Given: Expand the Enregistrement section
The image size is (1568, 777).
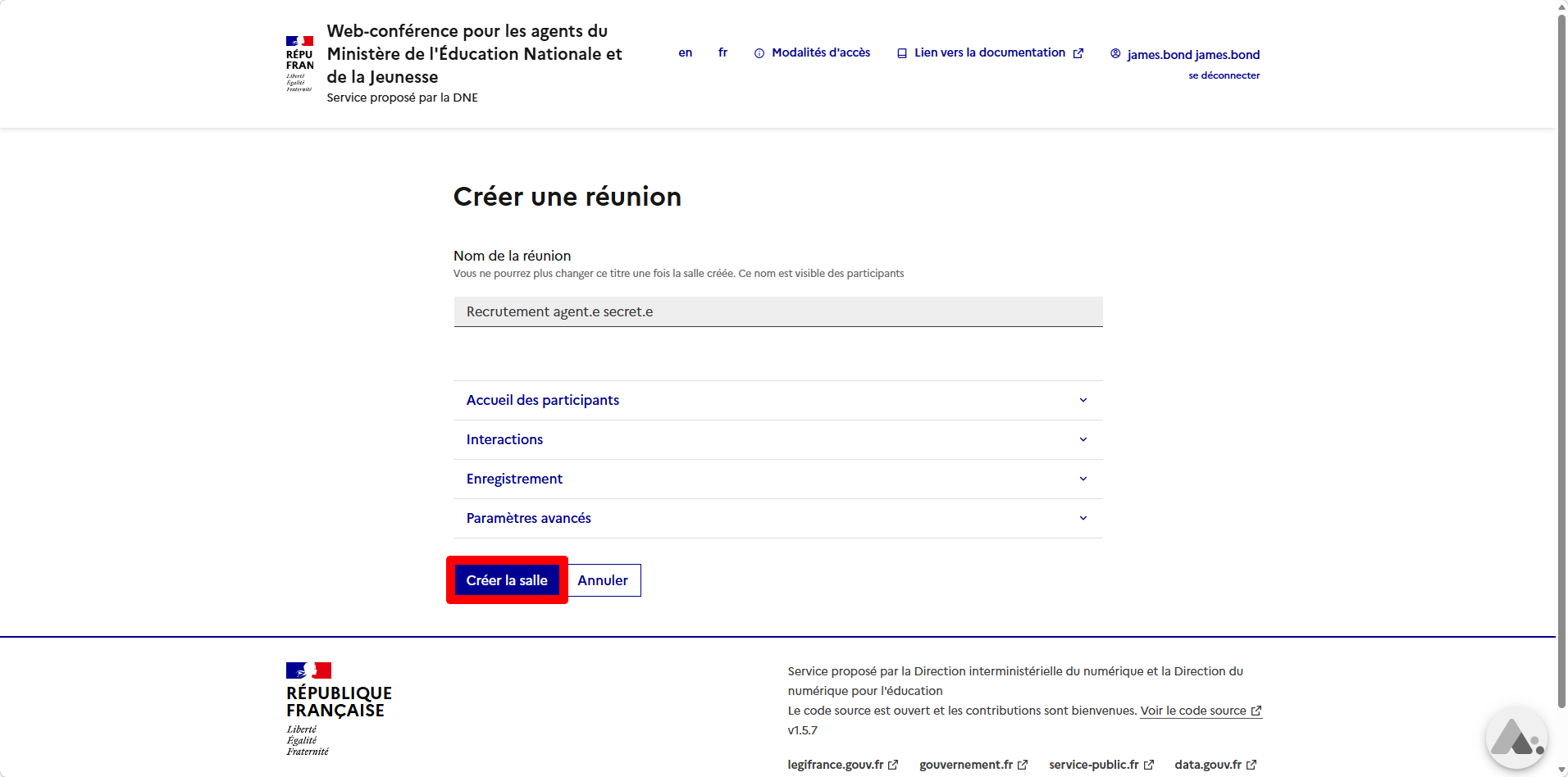Looking at the screenshot, I should click(777, 479).
